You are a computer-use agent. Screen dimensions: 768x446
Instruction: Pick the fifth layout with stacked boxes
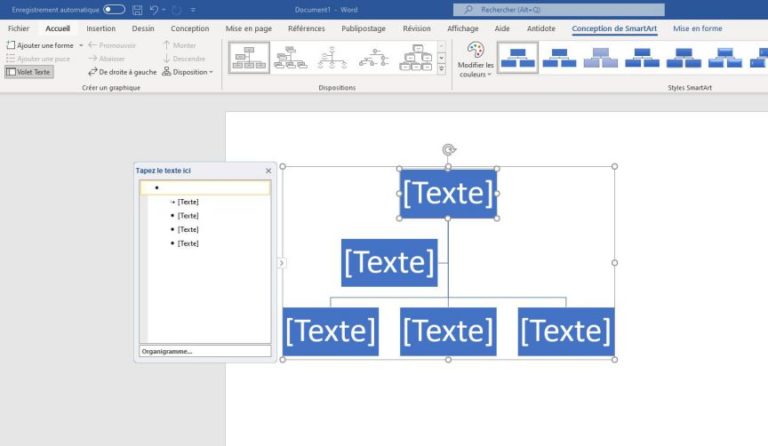tap(417, 58)
